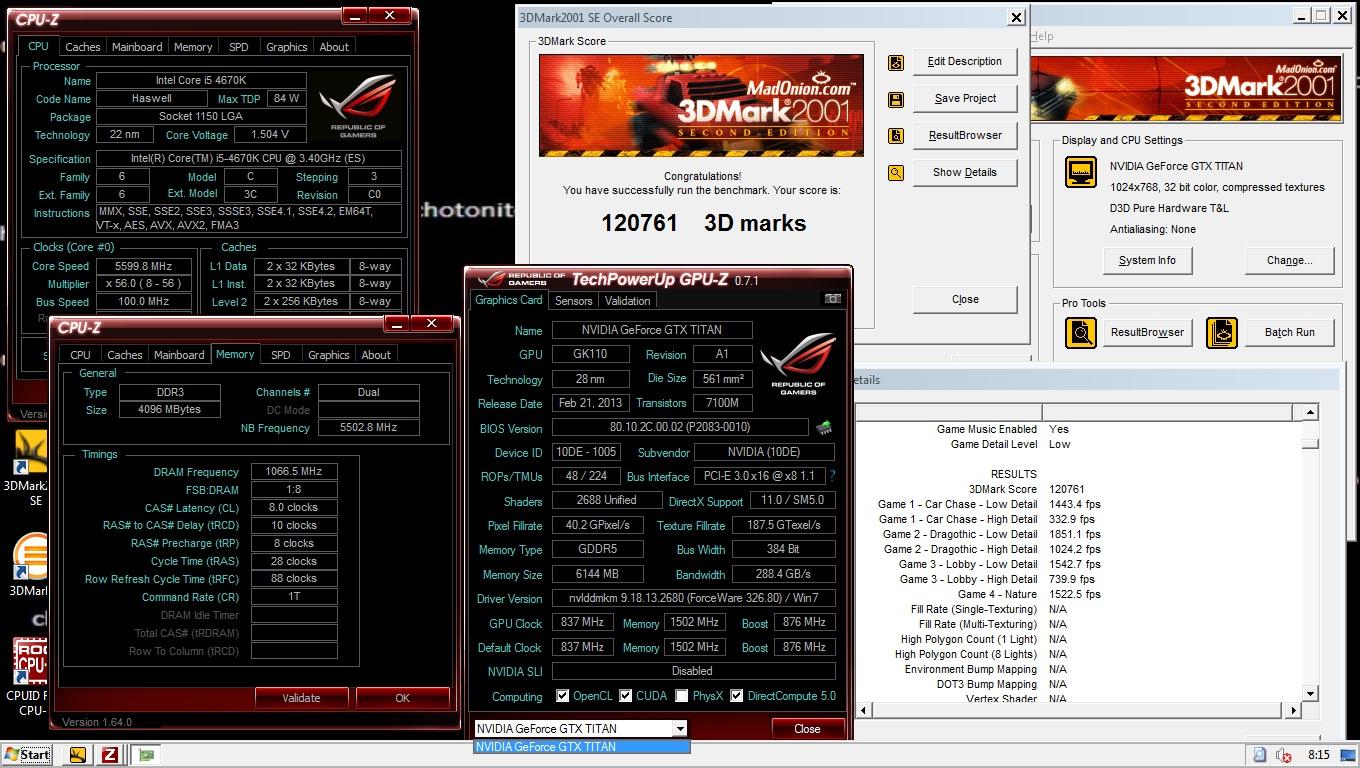Click the Pro Tools ResultBrowser magnifier icon
Screen dimensions: 1360x768
(1080, 332)
